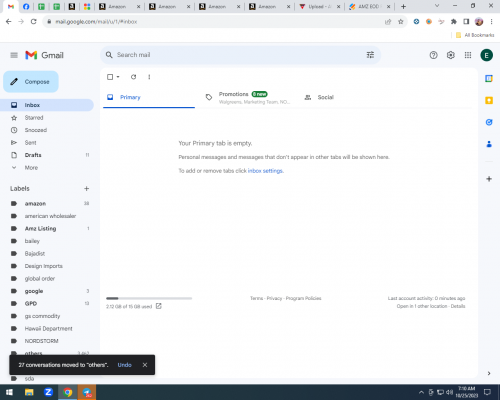Click the storage usage progress bar

pyautogui.click(x=149, y=298)
